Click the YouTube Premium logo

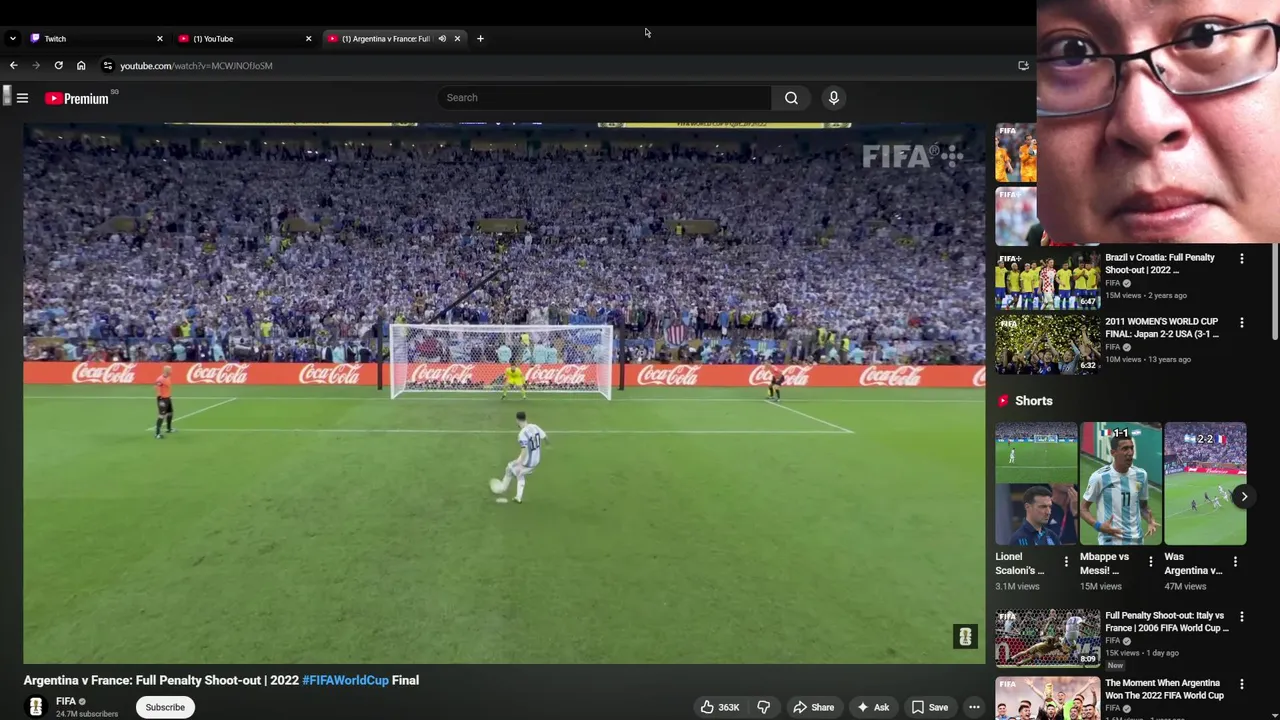tap(76, 98)
